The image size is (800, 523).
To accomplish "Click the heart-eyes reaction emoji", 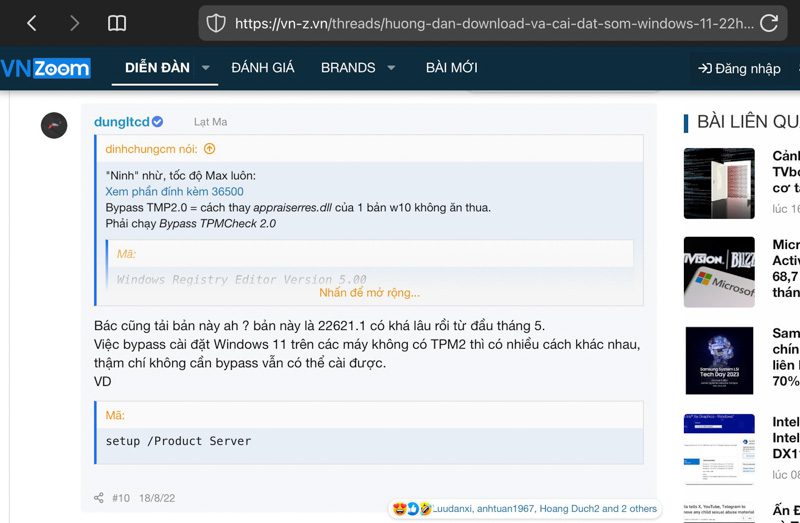I will [399, 509].
